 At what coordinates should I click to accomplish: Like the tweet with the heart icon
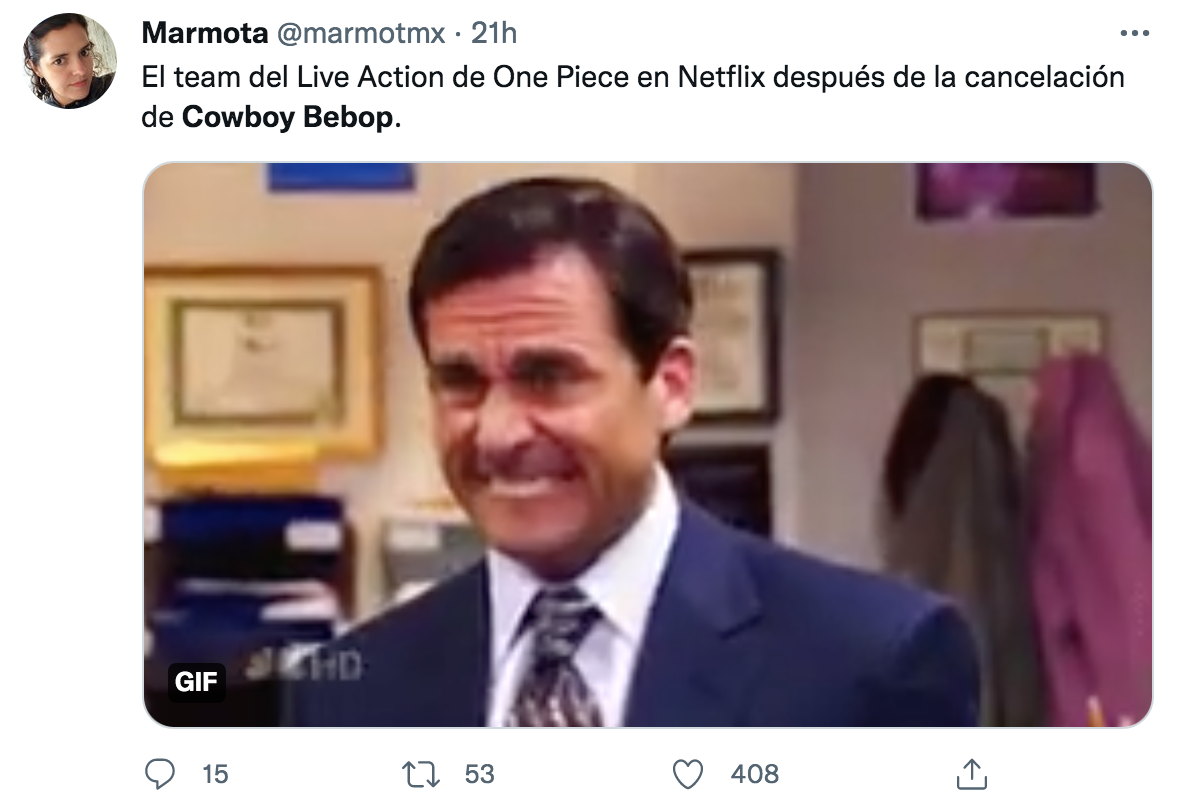[x=687, y=773]
